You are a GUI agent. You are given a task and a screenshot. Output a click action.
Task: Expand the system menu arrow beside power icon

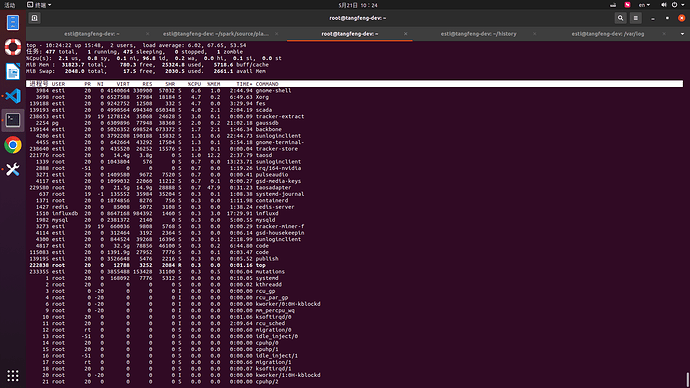[x=683, y=5]
